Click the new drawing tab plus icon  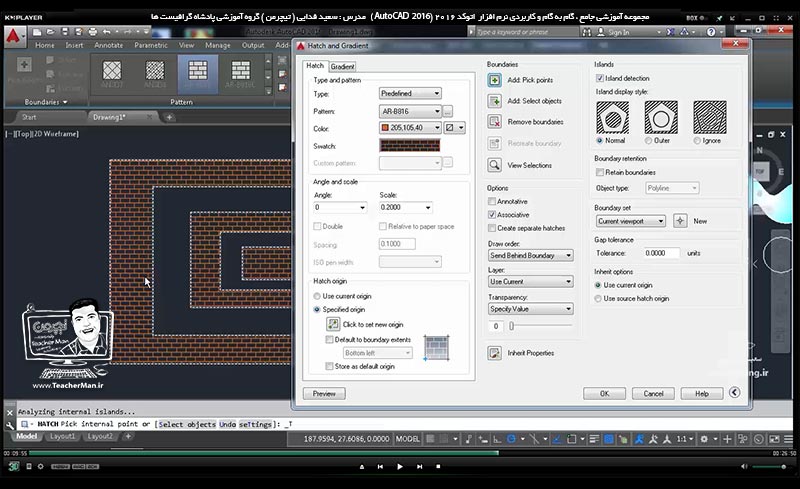click(x=169, y=117)
